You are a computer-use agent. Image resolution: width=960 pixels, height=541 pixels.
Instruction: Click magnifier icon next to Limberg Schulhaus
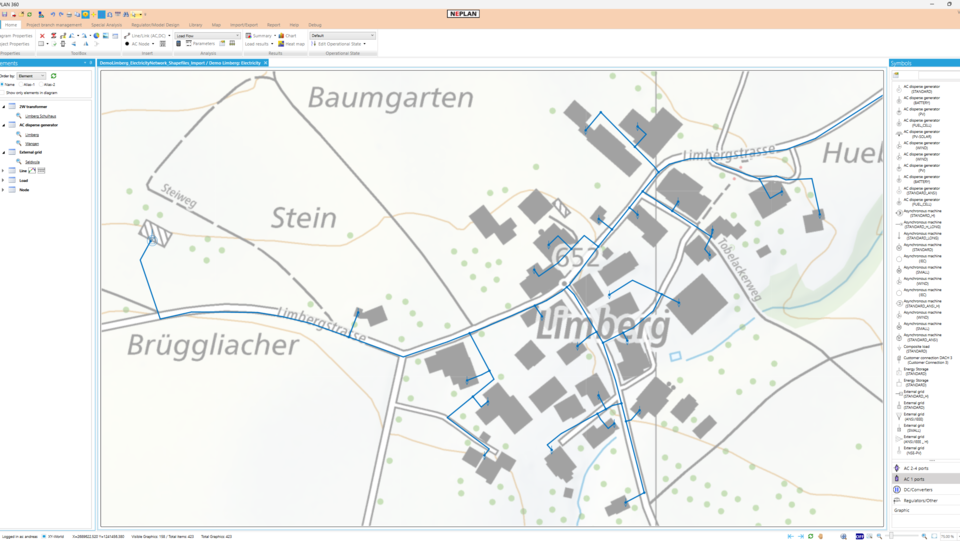19,116
